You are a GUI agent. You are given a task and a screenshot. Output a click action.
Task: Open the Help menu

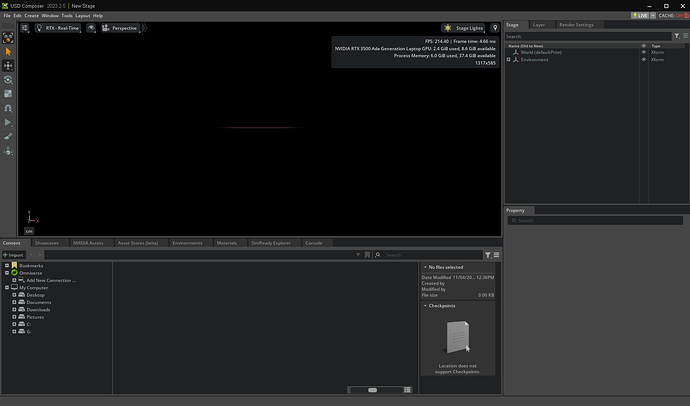pyautogui.click(x=98, y=16)
